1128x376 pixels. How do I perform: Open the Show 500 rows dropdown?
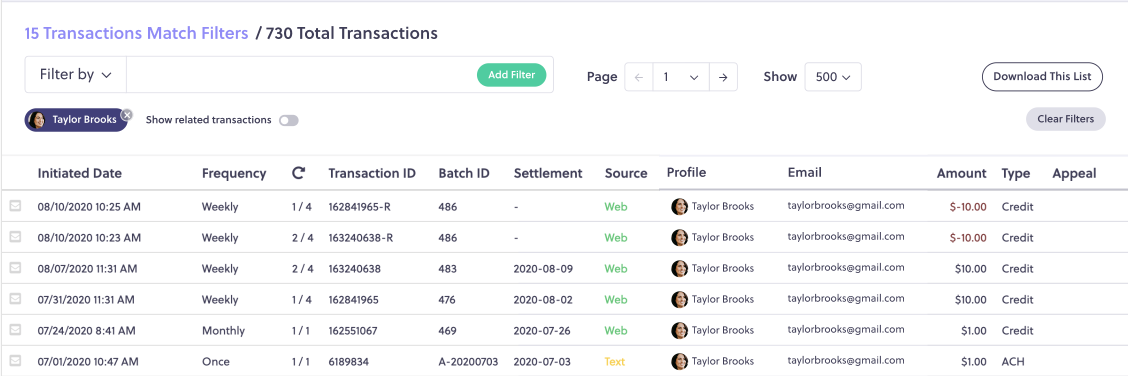pyautogui.click(x=833, y=77)
